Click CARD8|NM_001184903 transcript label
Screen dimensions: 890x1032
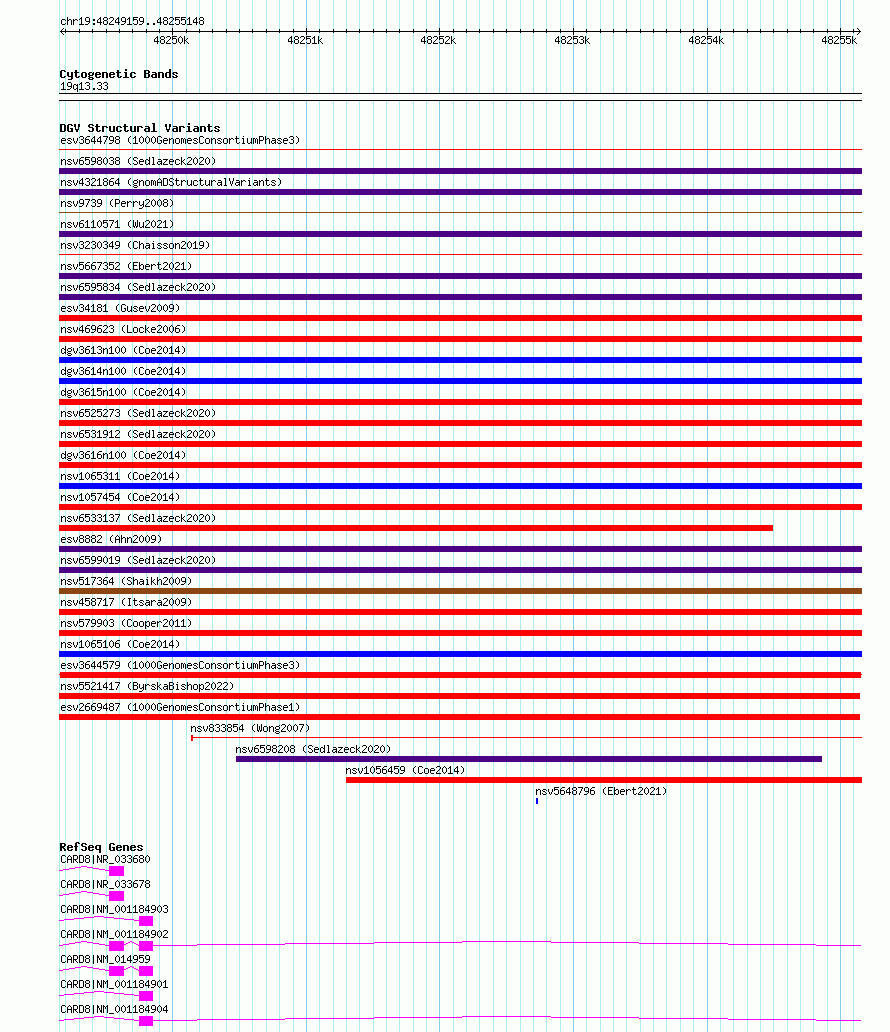pos(115,910)
